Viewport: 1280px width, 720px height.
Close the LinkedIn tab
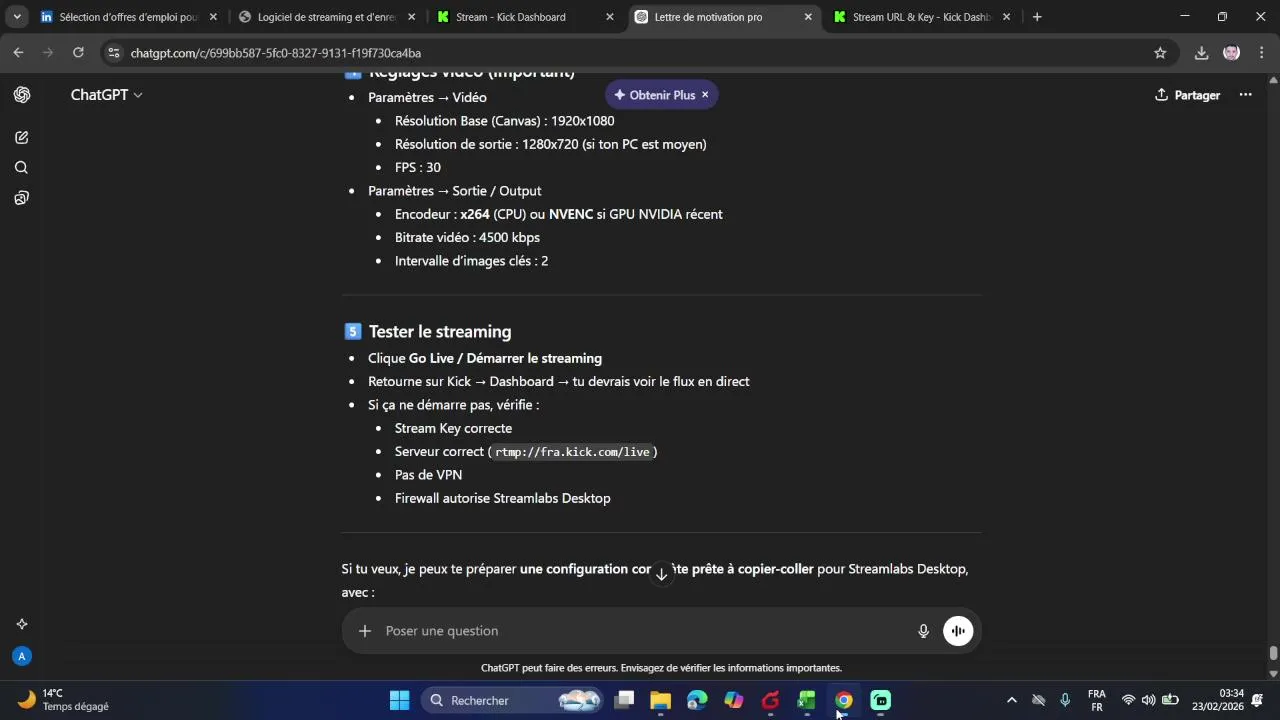click(213, 17)
